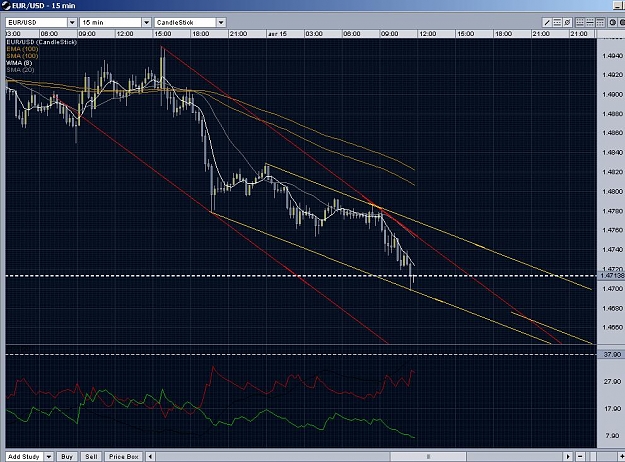Select grid style with middle solid line
This screenshot has width=625, height=462.
(590, 23)
